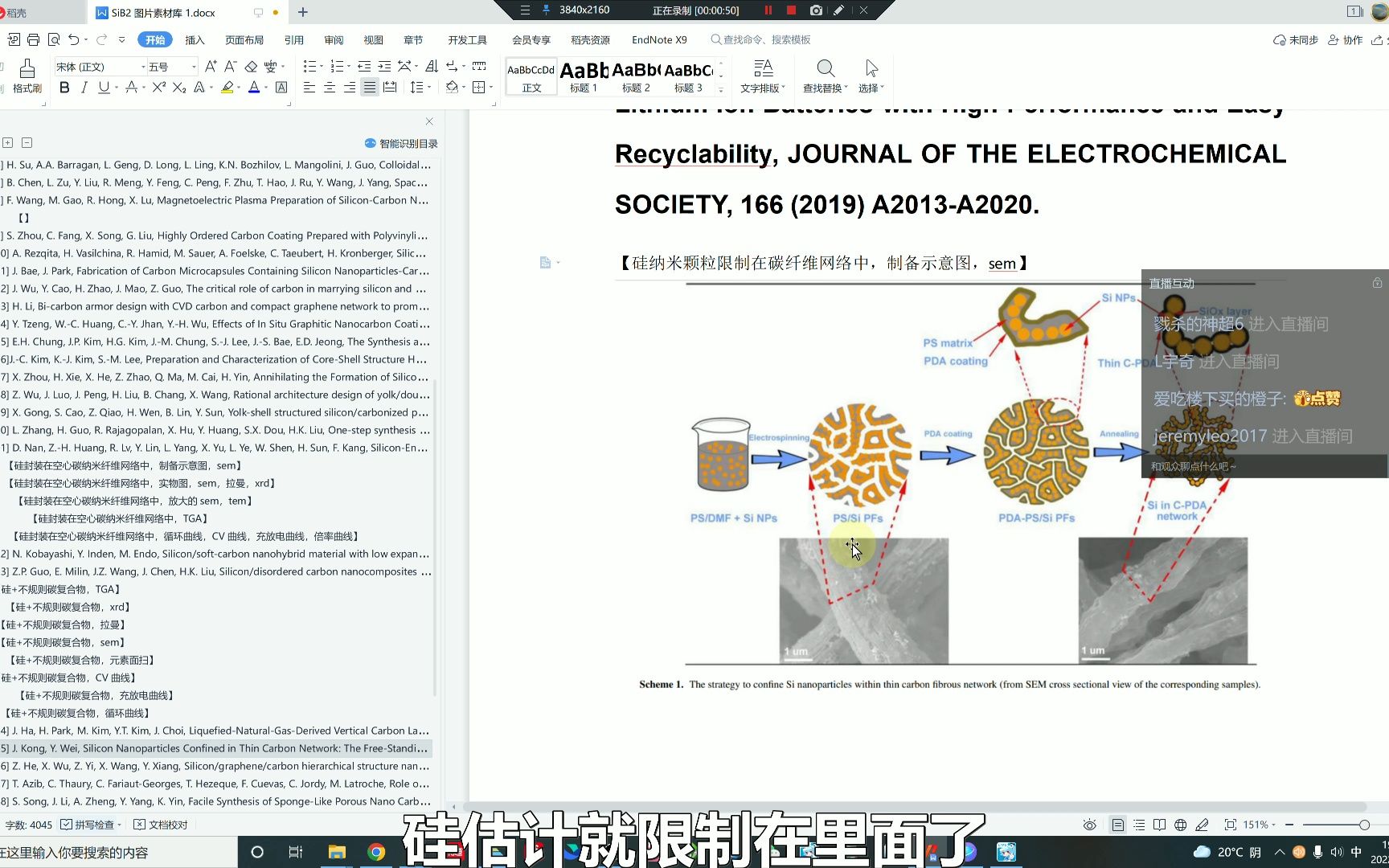Toggle italic formatting

[84, 88]
